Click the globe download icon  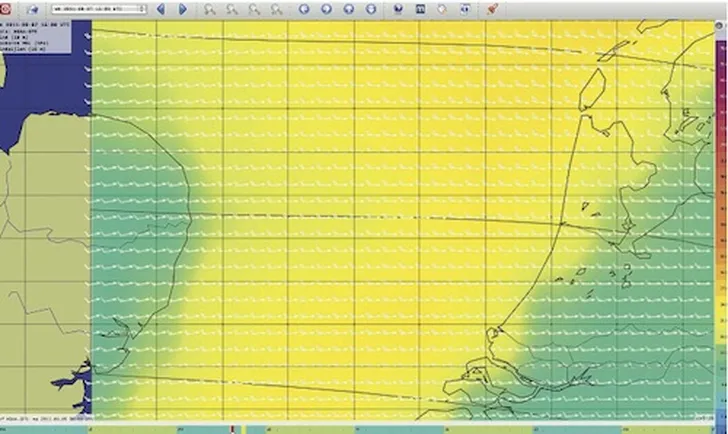398,8
